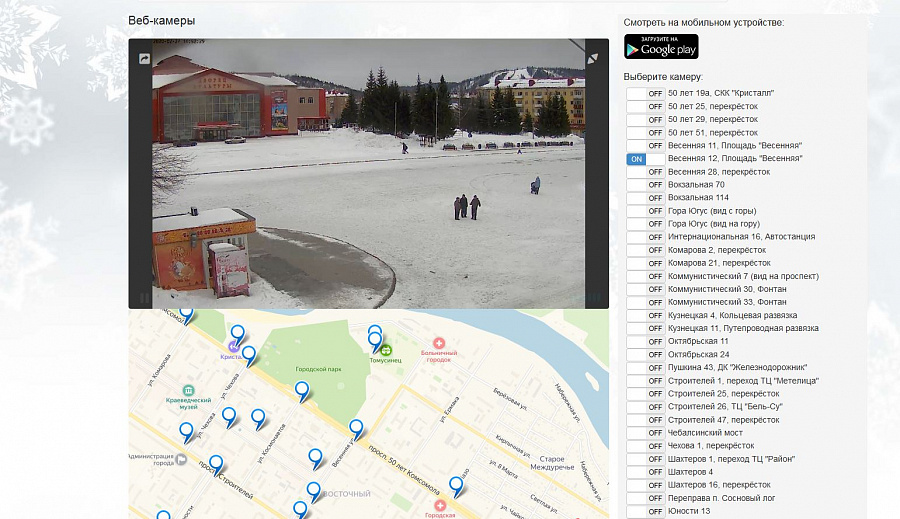
Task: Pause the webcam video stream
Action: tap(144, 297)
